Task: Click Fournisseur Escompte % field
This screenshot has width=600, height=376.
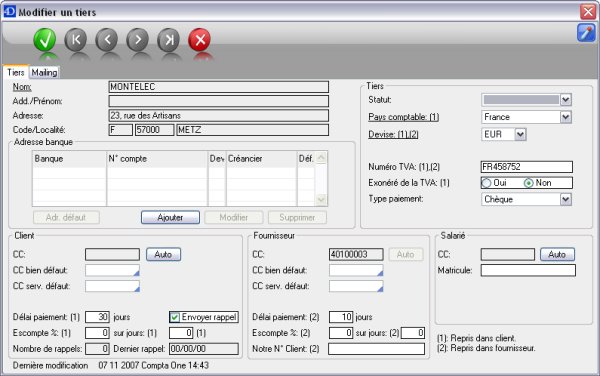Action: 341,333
